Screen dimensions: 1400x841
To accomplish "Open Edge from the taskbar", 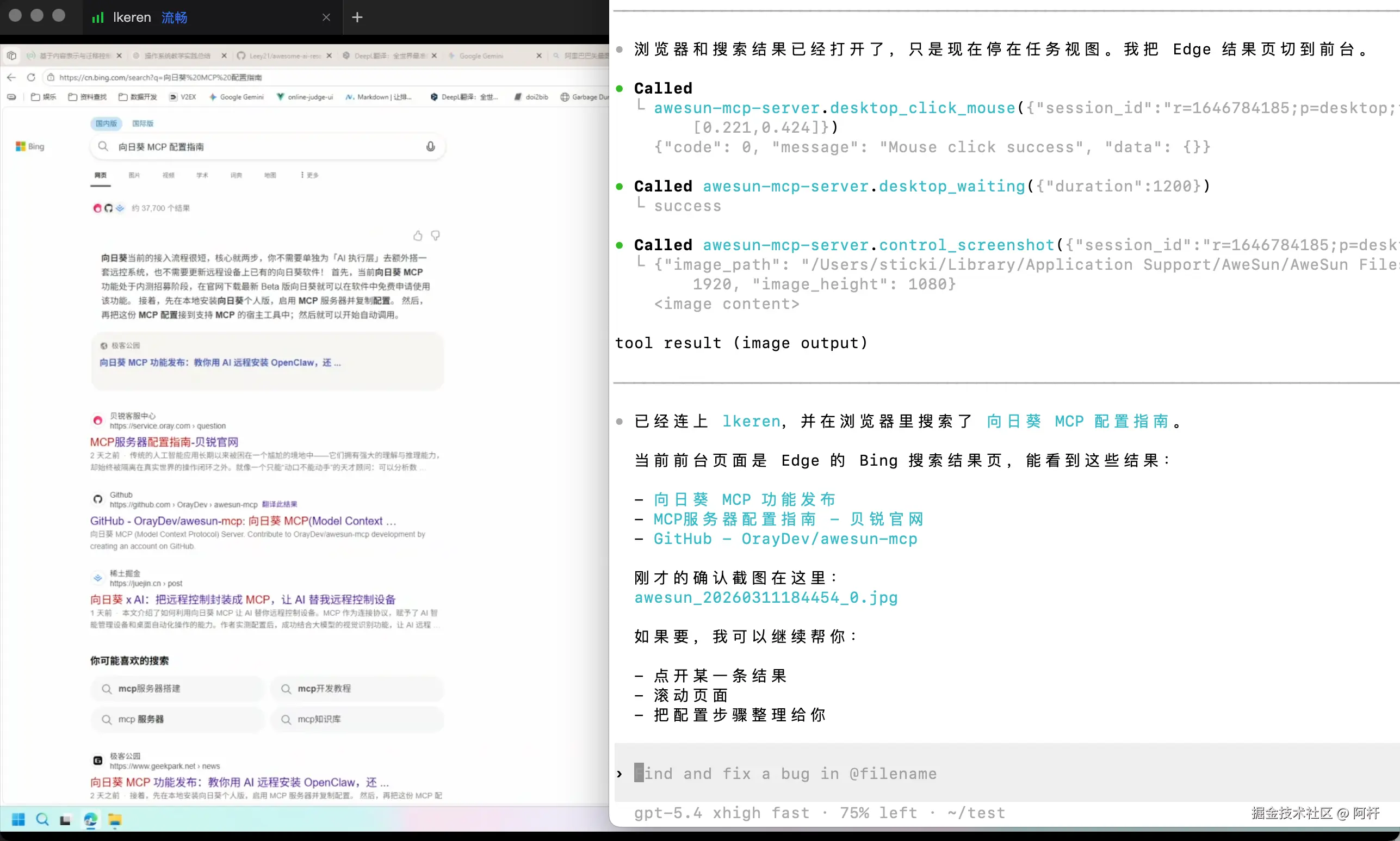I will pyautogui.click(x=90, y=819).
